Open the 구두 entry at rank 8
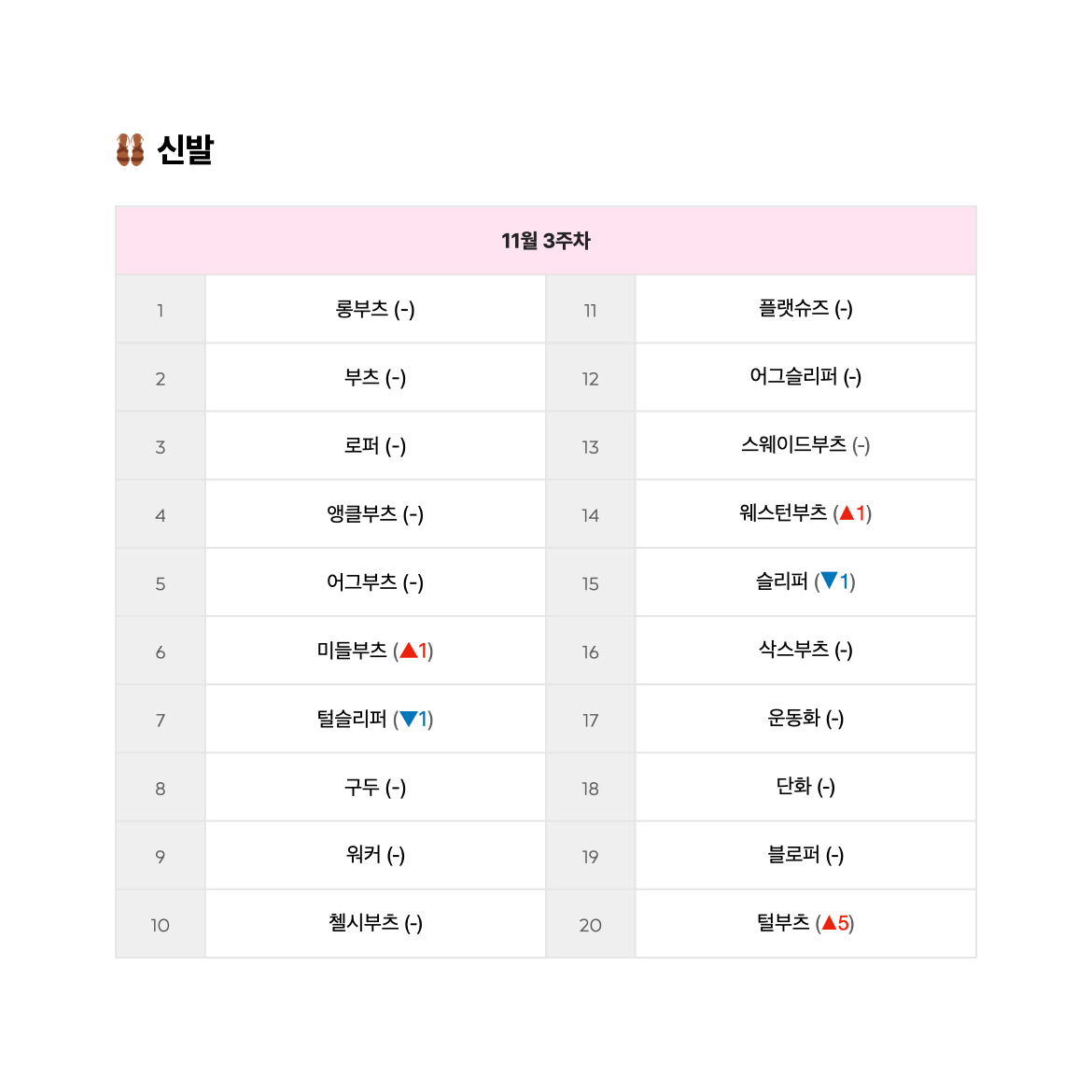Image resolution: width=1092 pixels, height=1092 pixels. tap(375, 787)
